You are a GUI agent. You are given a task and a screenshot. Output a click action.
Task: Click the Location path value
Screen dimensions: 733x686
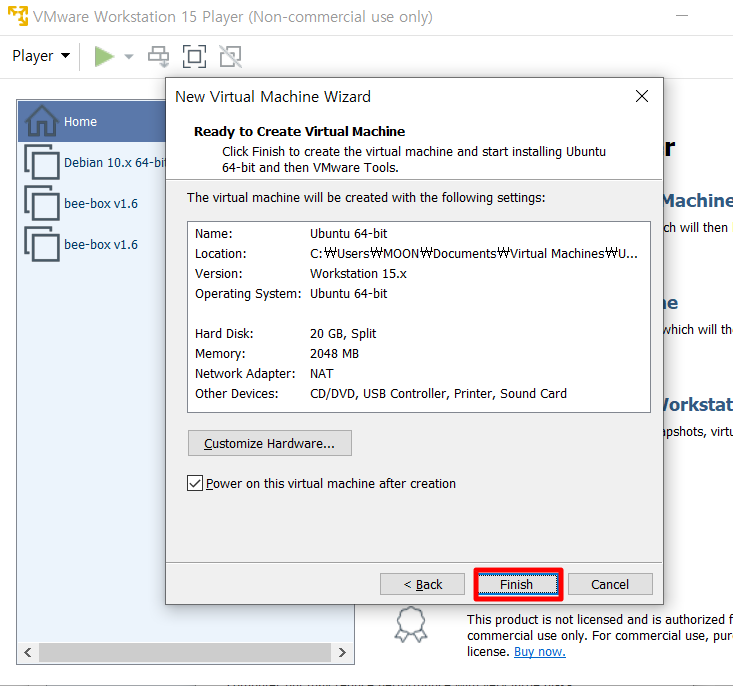tap(474, 253)
